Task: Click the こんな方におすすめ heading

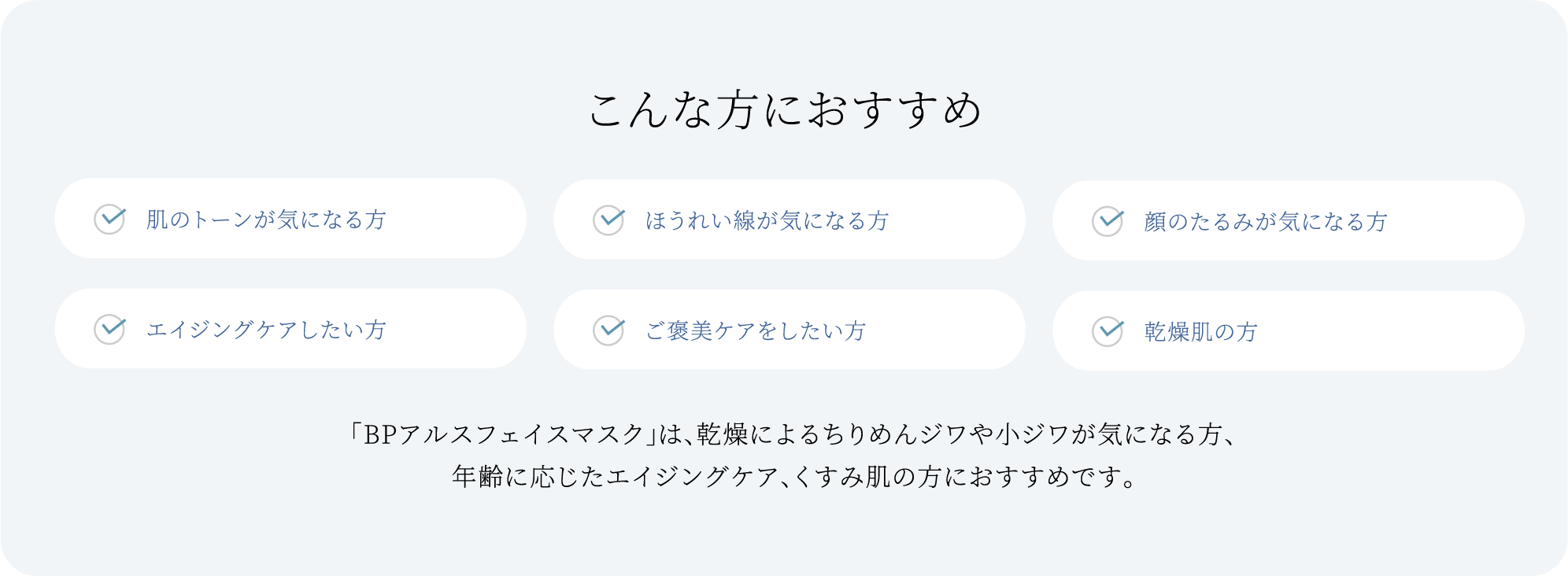Action: click(785, 110)
